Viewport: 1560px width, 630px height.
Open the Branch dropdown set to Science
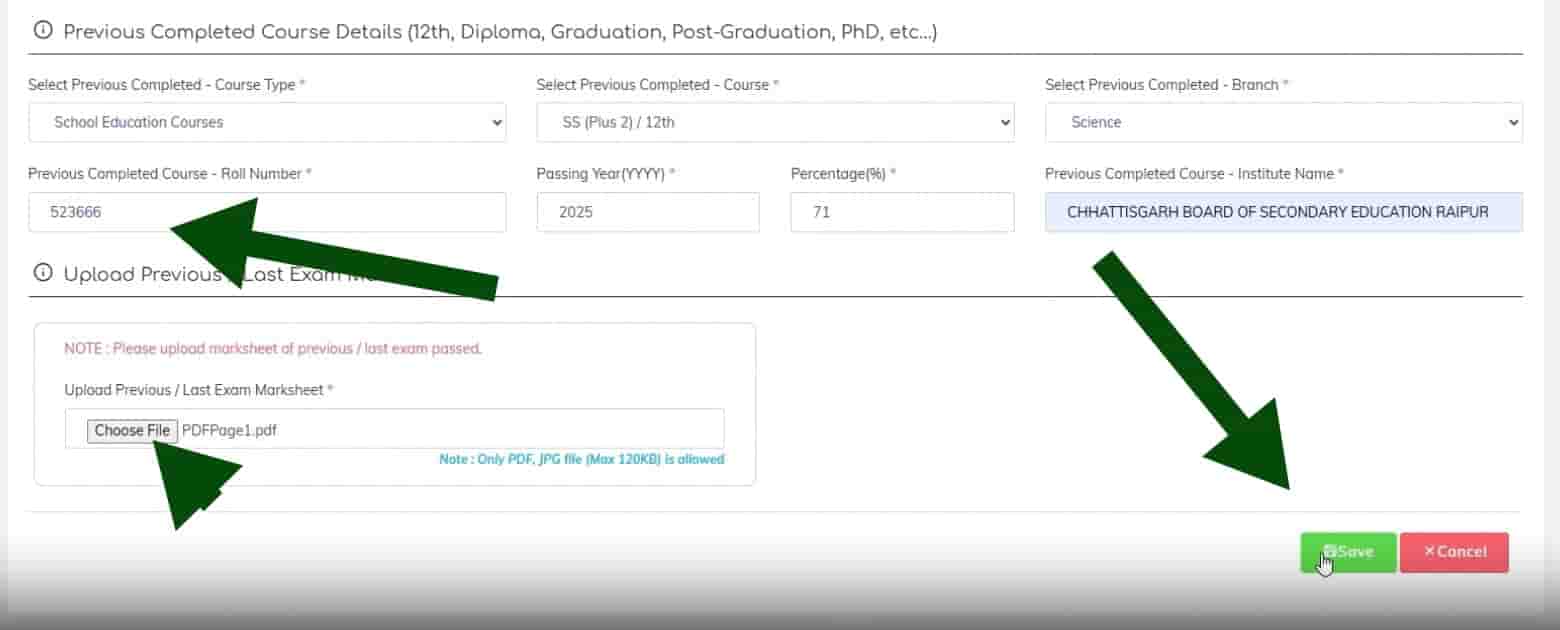1284,122
